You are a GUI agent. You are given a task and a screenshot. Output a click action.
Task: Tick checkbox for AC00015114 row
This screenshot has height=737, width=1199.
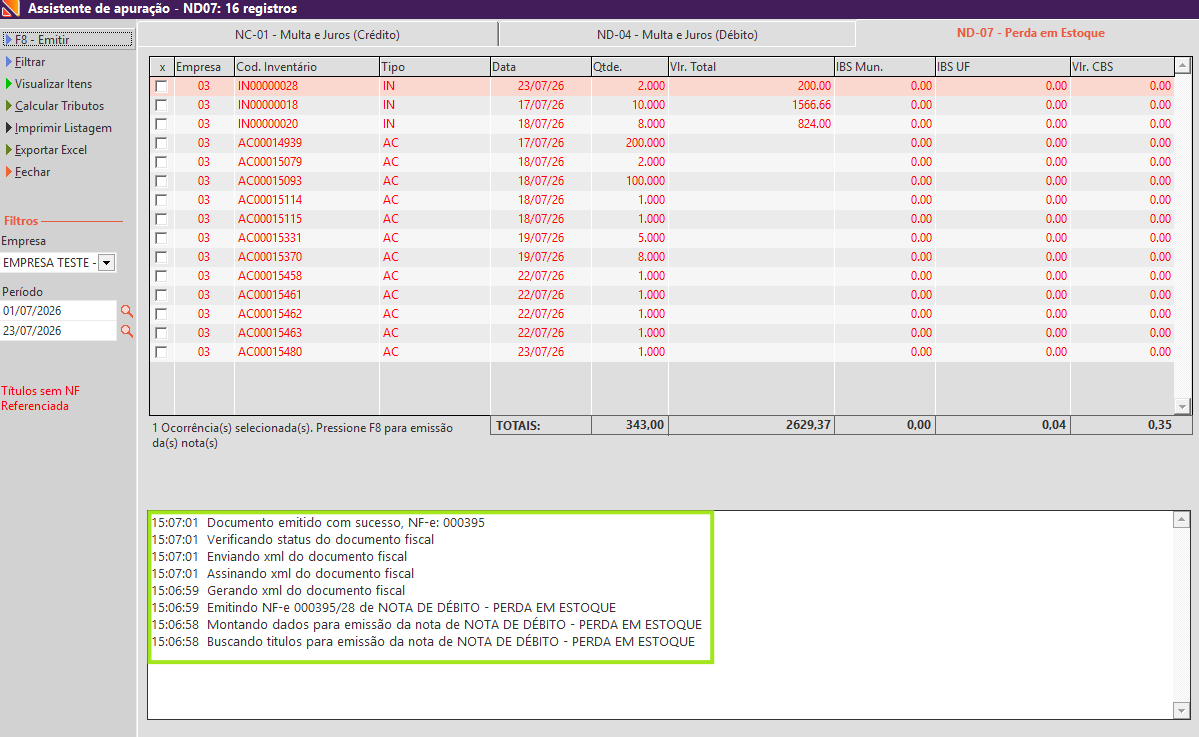tap(161, 200)
